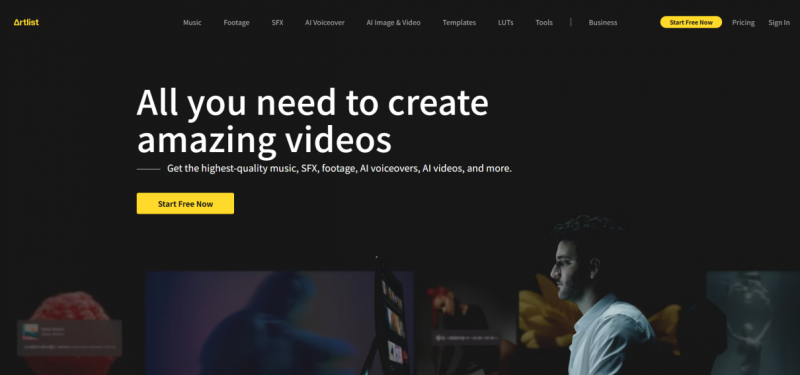Select LUTs in the top navigation
Screen dimensions: 800x375
[506, 22]
